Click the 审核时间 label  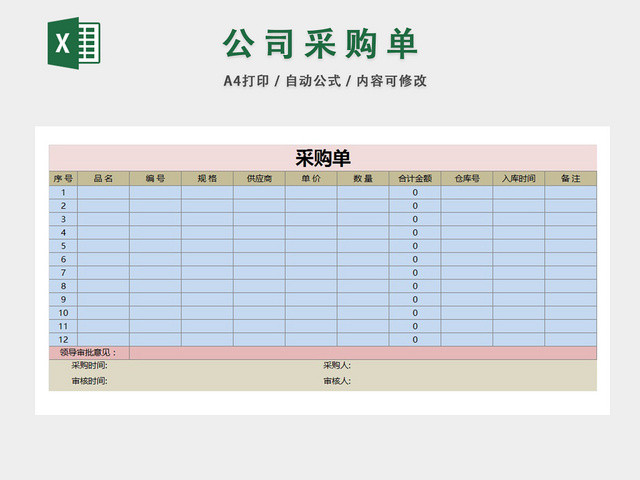tap(89, 381)
